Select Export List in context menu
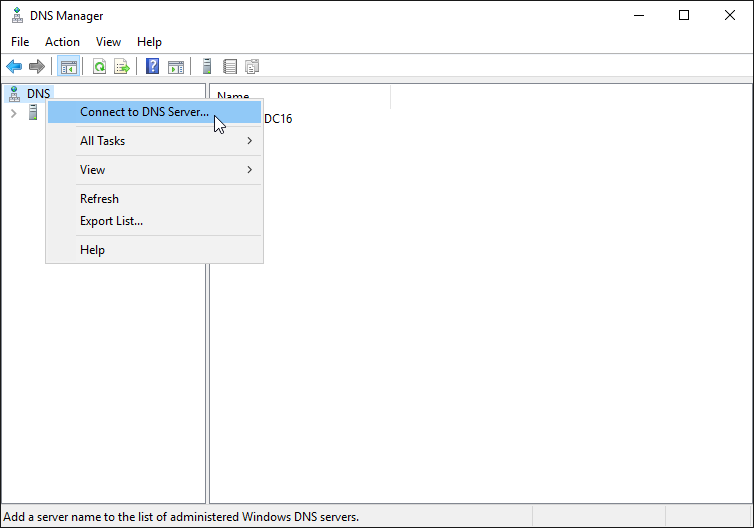 point(154,221)
